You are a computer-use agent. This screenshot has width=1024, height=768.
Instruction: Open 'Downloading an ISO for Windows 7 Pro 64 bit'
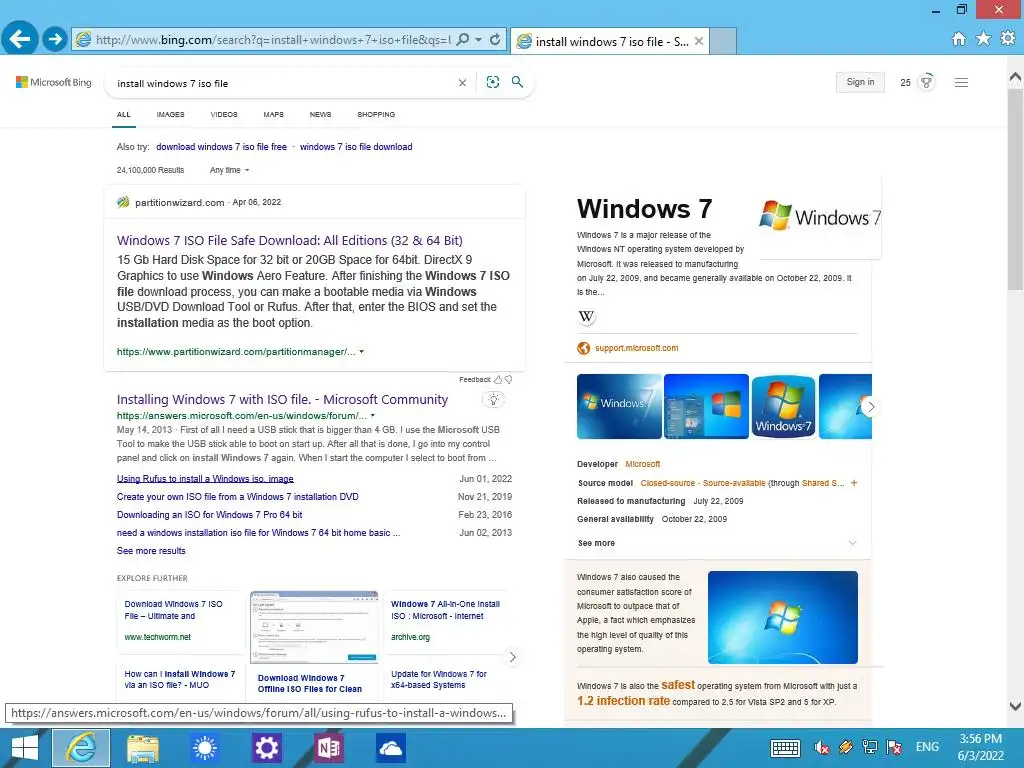pyautogui.click(x=210, y=515)
